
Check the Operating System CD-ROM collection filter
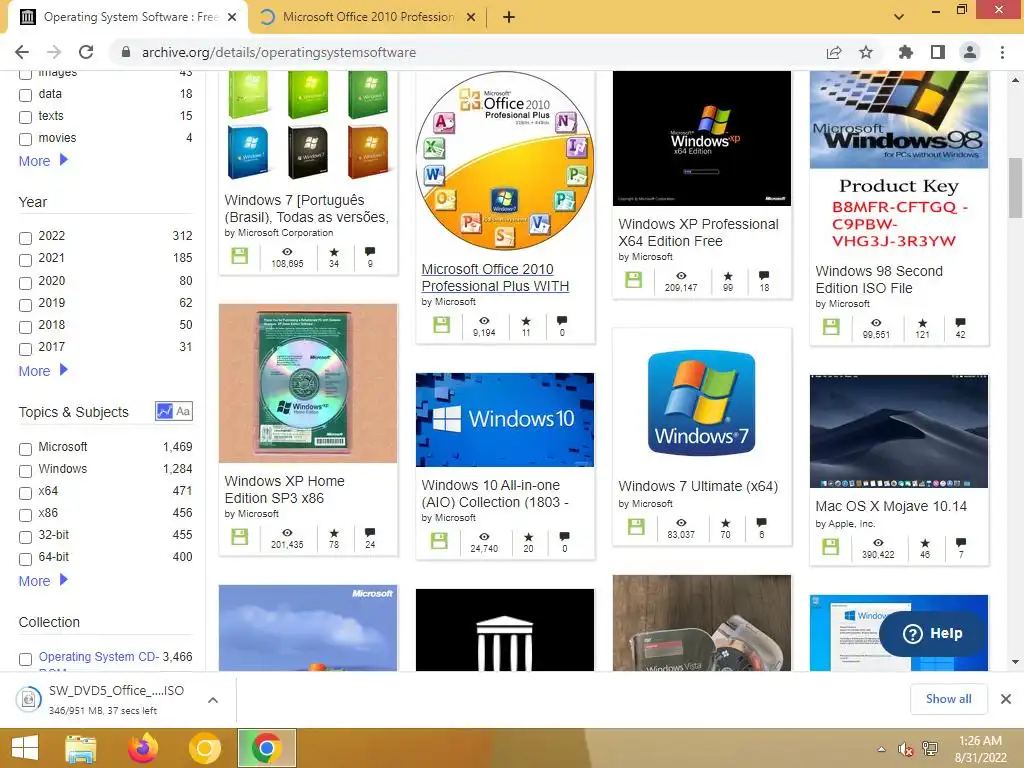(x=25, y=660)
